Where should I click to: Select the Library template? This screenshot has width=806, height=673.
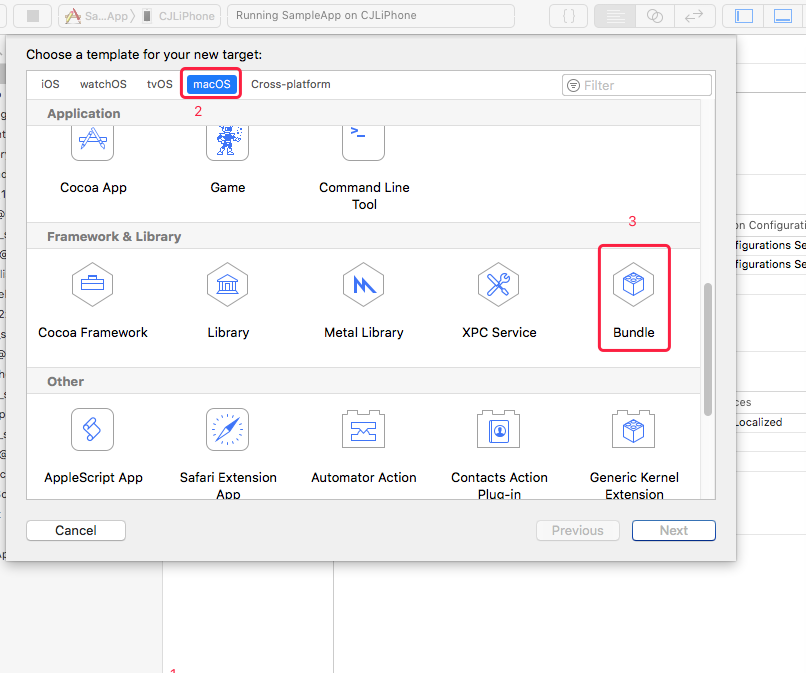[x=228, y=301]
